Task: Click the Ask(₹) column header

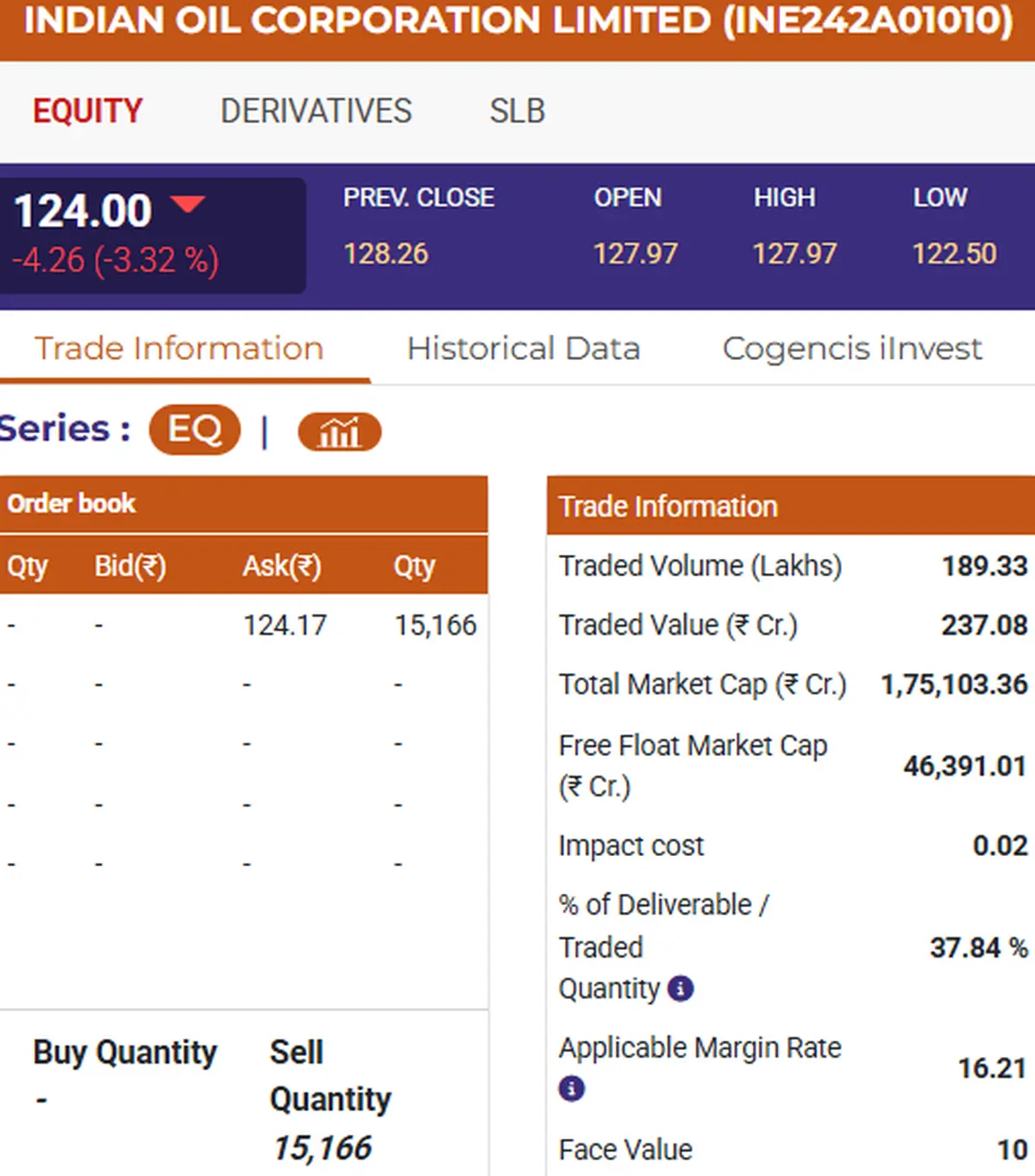Action: point(281,566)
